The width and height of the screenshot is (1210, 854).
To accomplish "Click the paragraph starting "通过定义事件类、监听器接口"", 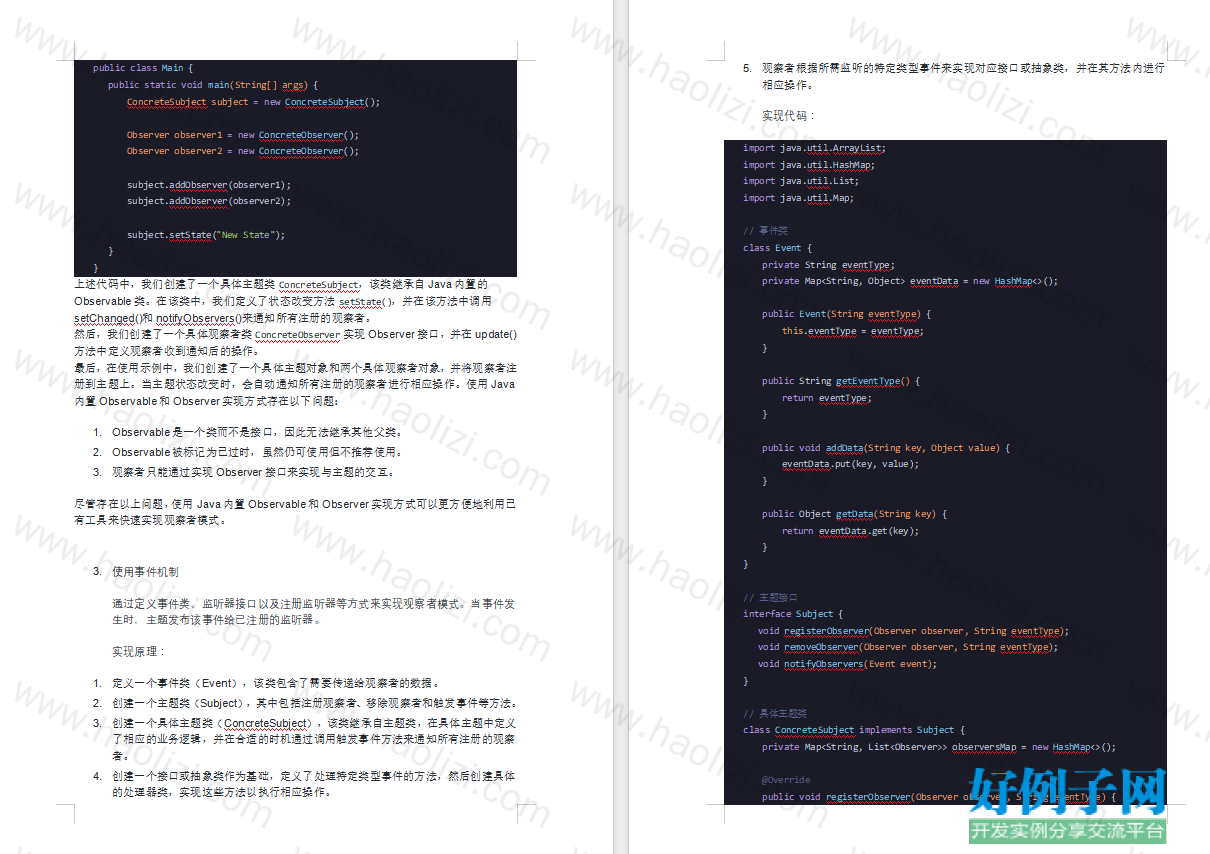I will [x=314, y=612].
